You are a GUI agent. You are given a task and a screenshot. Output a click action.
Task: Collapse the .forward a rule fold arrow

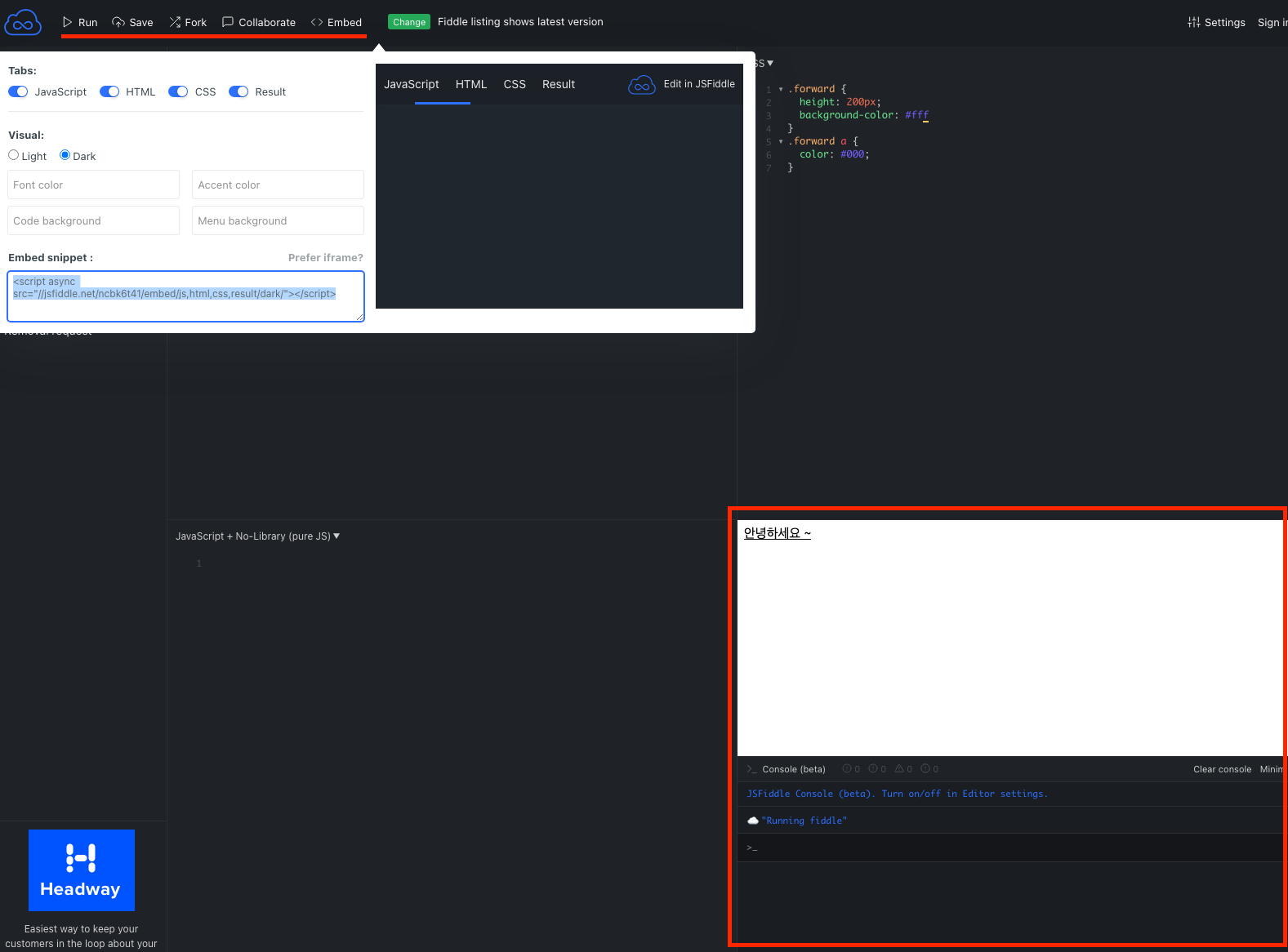tap(781, 141)
